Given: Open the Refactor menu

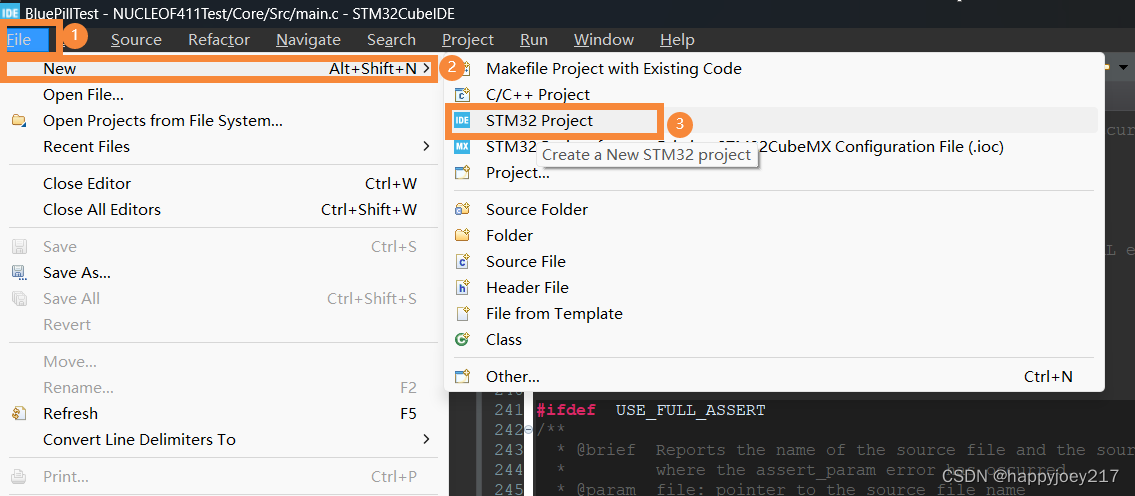Looking at the screenshot, I should point(219,40).
